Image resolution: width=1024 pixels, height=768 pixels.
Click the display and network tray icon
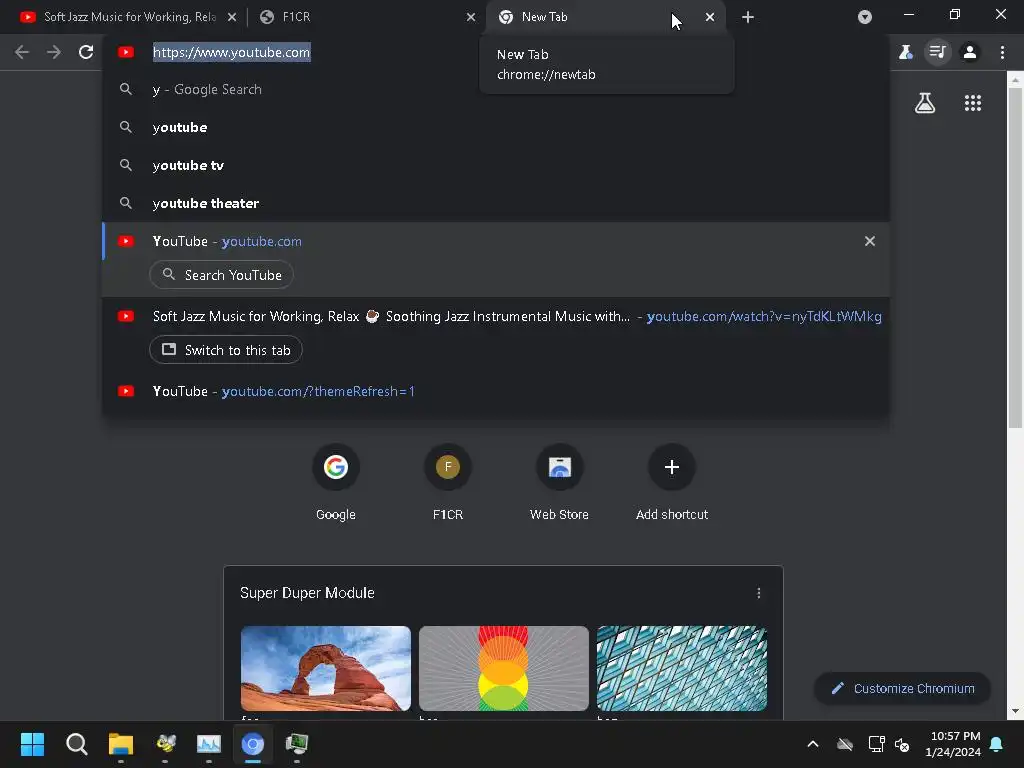tap(876, 744)
